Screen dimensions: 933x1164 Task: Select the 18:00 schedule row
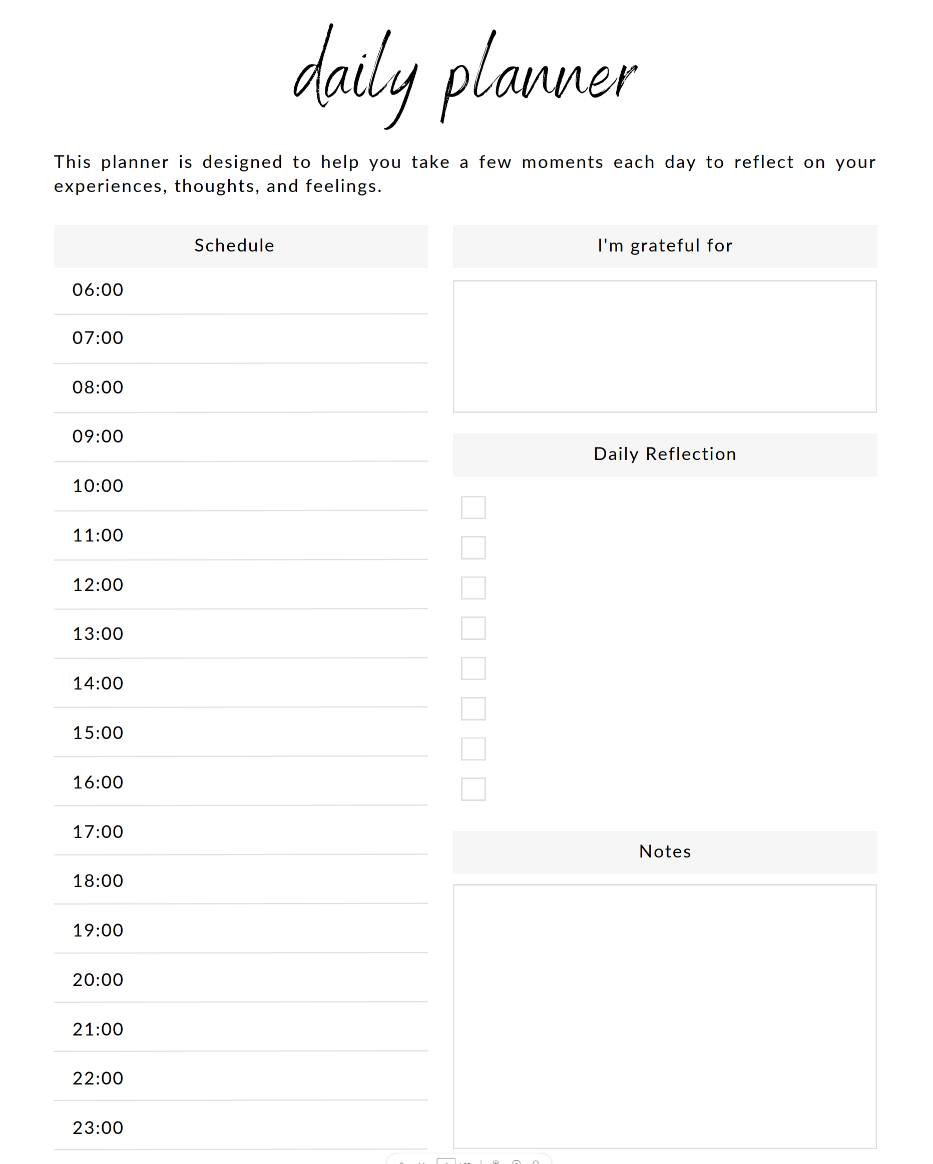point(240,881)
